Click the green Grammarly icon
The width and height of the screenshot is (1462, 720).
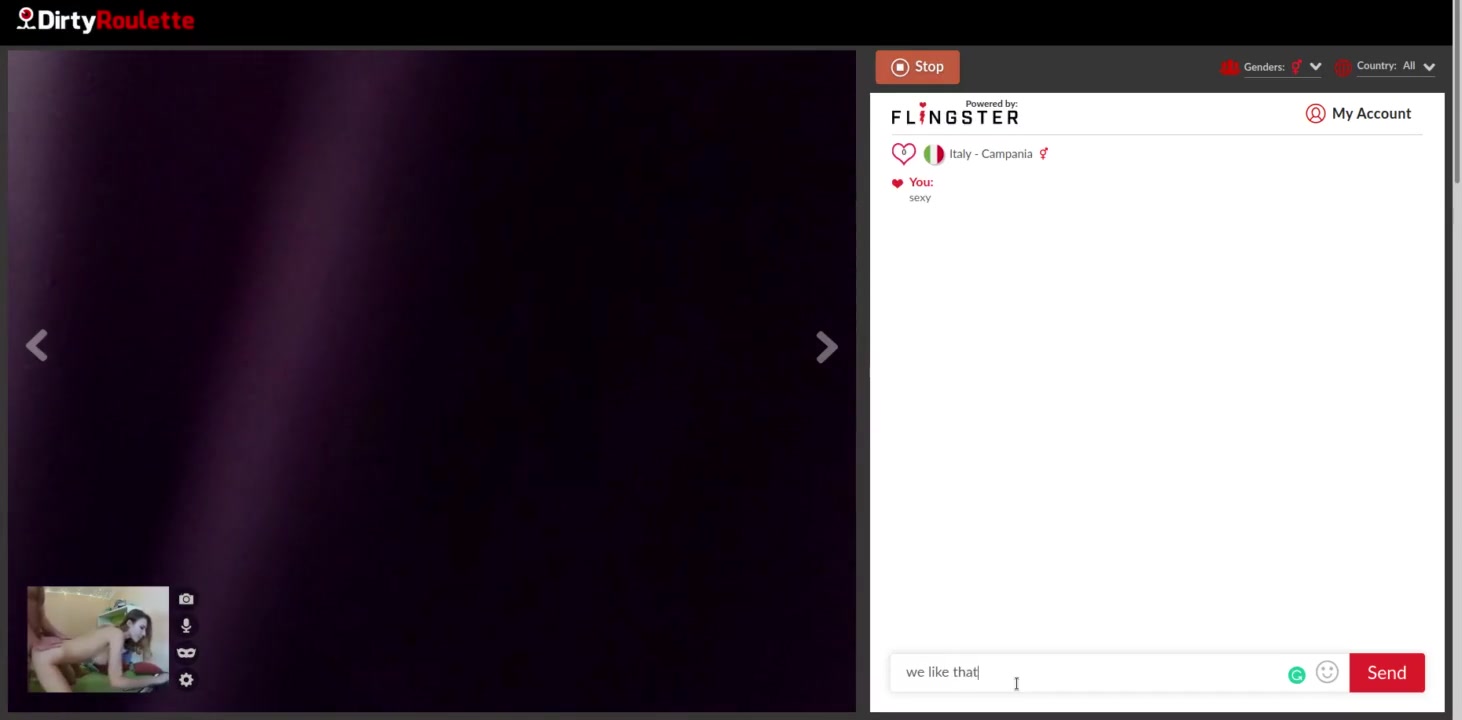pyautogui.click(x=1297, y=675)
